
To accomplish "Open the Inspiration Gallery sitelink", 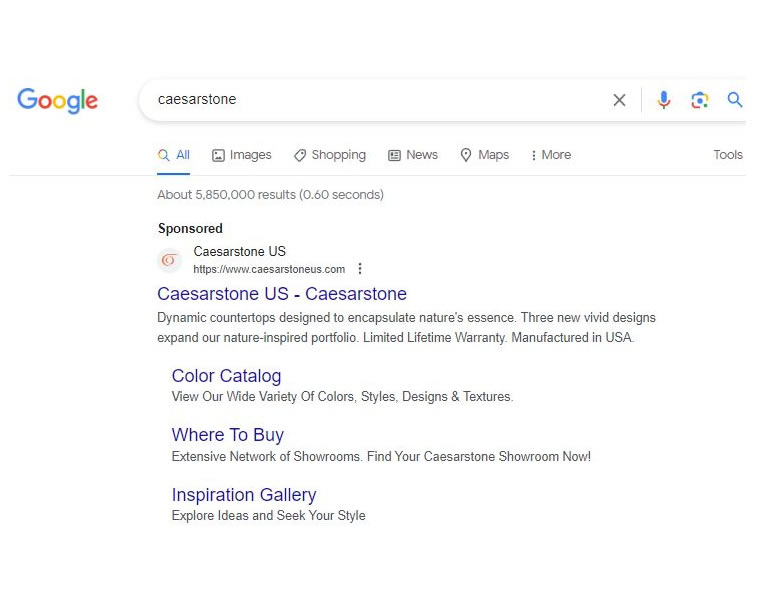I will point(244,495).
